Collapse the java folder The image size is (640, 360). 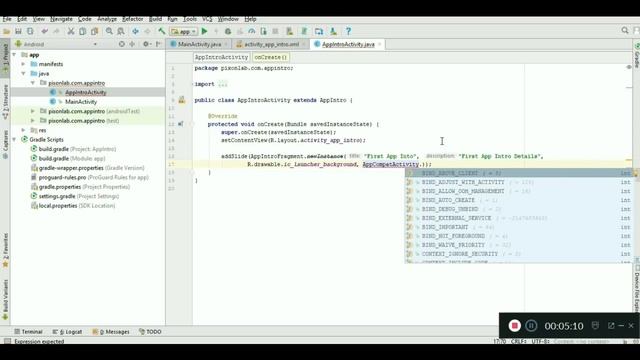pyautogui.click(x=23, y=73)
